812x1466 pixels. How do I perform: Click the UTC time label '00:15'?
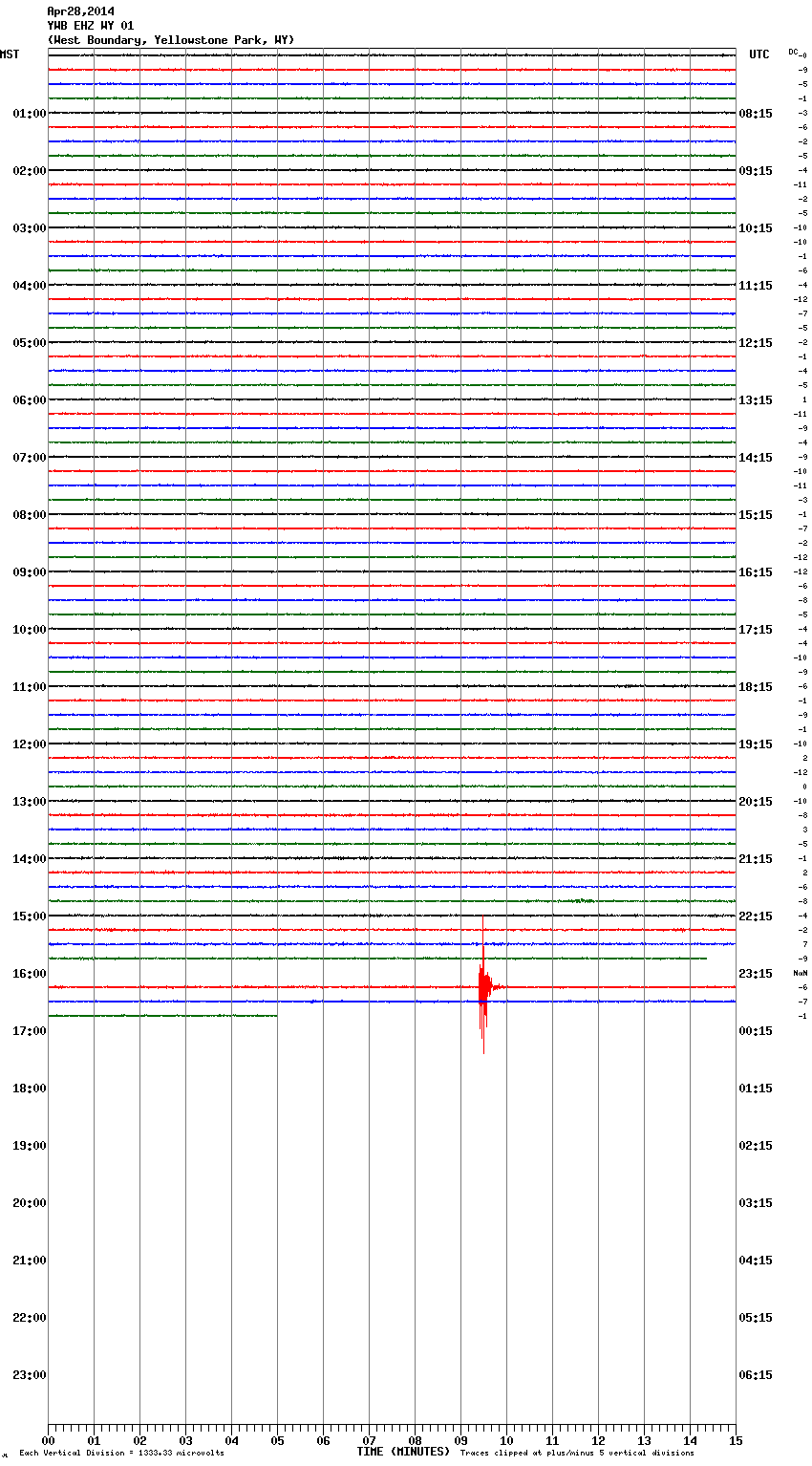[756, 1031]
